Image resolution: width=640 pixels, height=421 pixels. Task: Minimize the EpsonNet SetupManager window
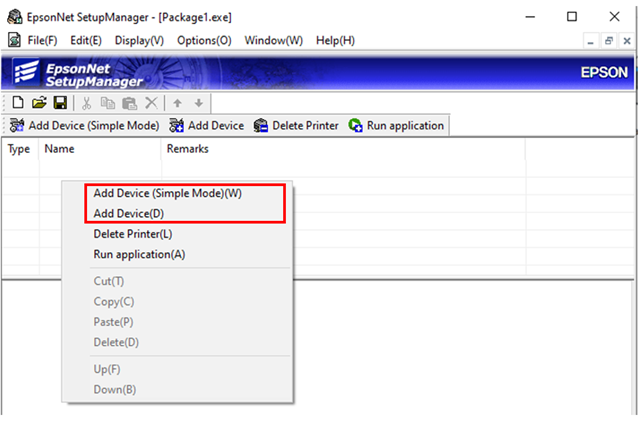pyautogui.click(x=530, y=17)
